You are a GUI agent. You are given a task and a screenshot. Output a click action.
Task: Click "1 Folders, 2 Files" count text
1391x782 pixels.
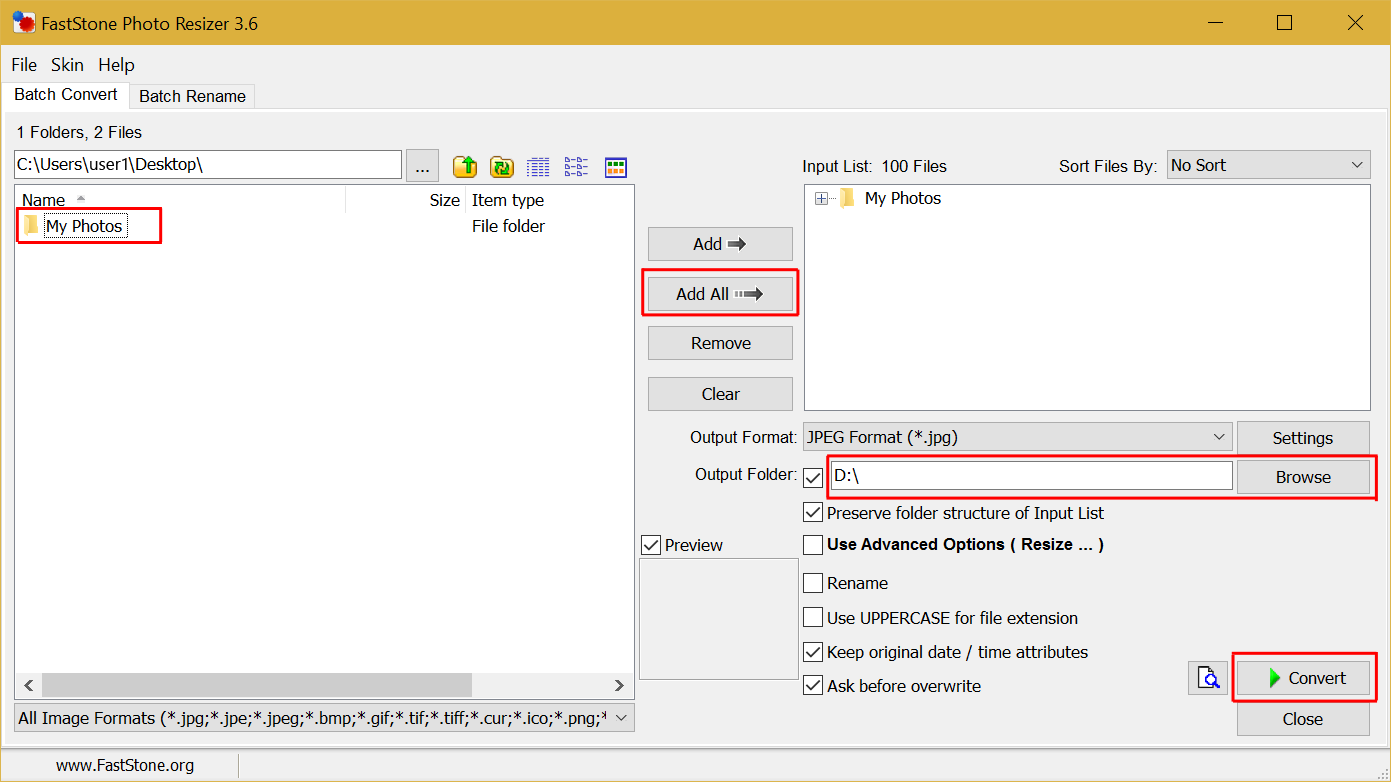[79, 132]
